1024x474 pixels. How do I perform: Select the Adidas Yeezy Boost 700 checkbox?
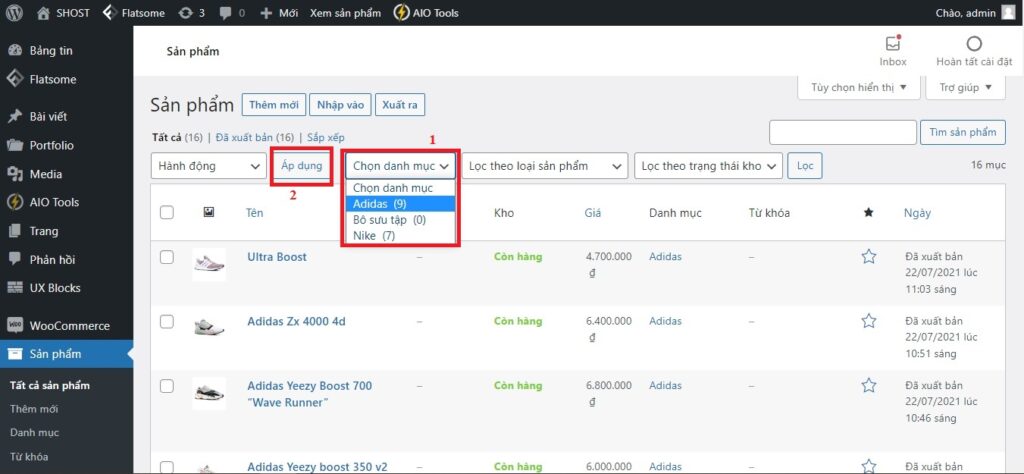pyautogui.click(x=167, y=386)
